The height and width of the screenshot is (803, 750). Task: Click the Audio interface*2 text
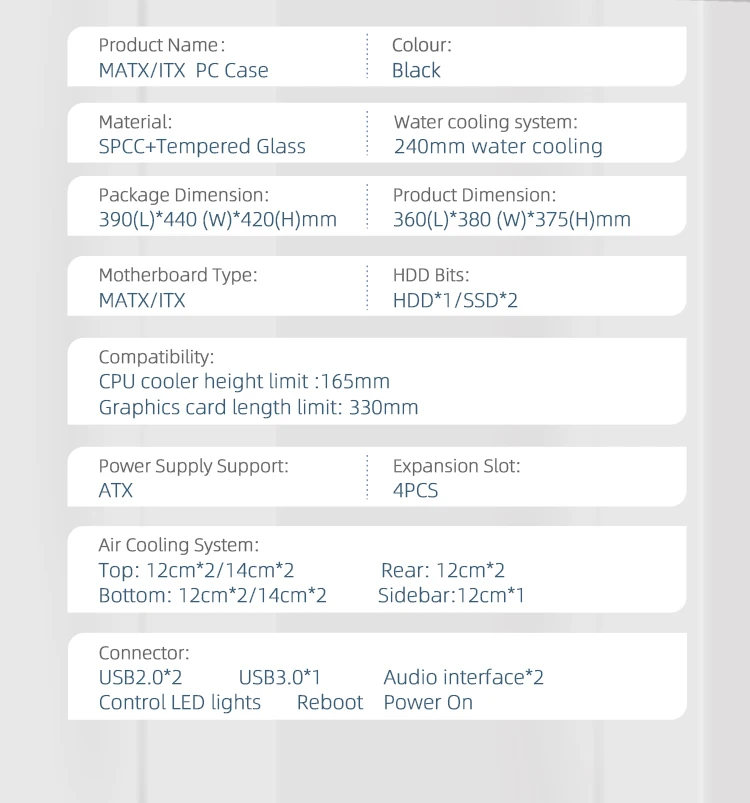click(463, 678)
